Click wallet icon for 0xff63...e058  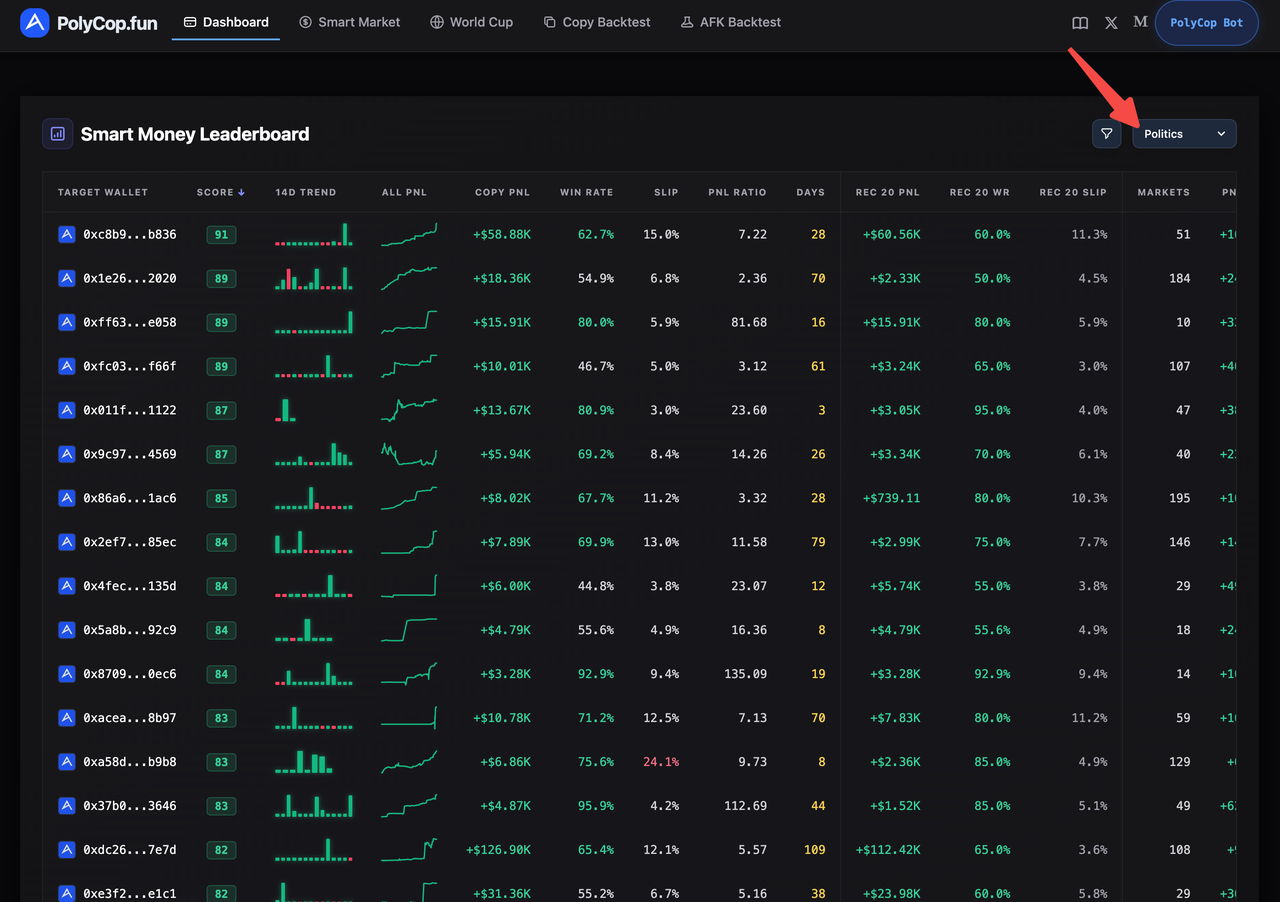[x=67, y=322]
